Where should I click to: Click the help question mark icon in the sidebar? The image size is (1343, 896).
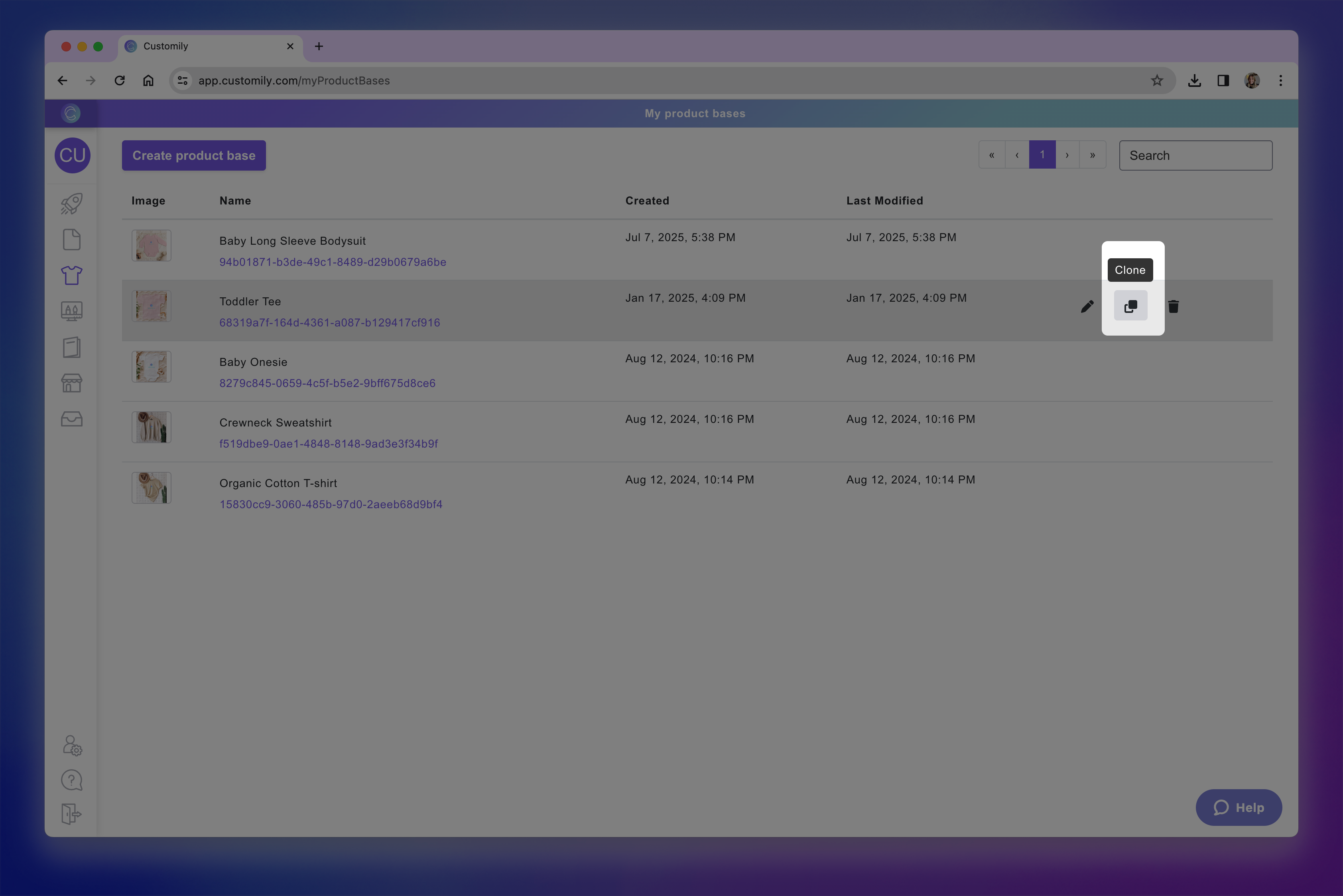point(71,780)
